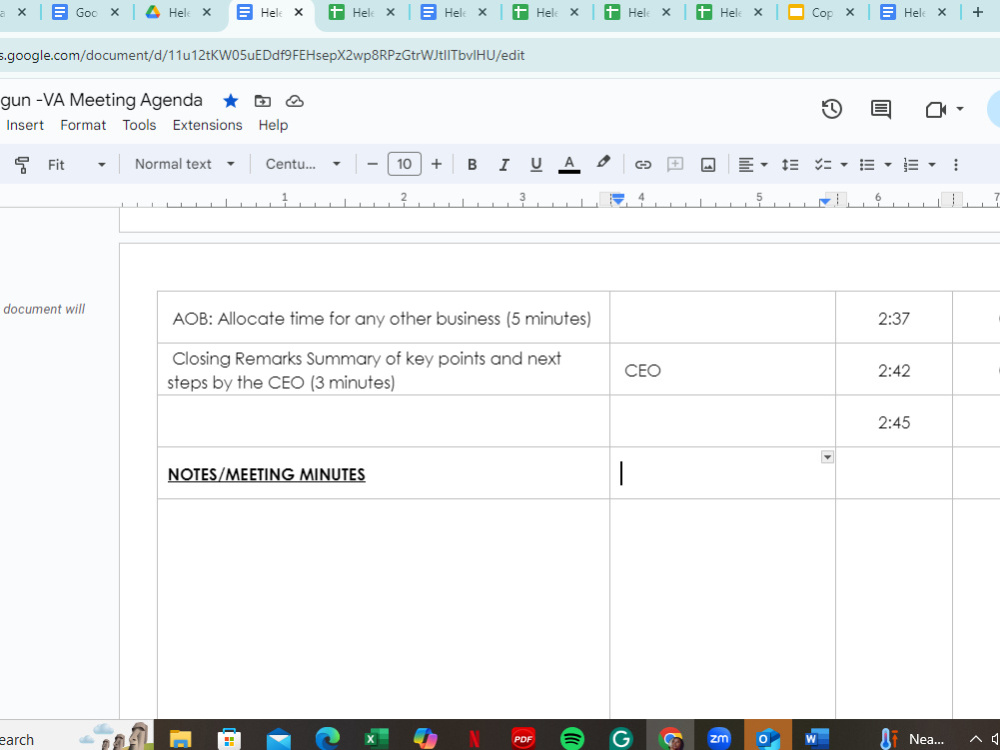The width and height of the screenshot is (1000, 750).
Task: Open Microsoft Word from the taskbar
Action: [816, 739]
